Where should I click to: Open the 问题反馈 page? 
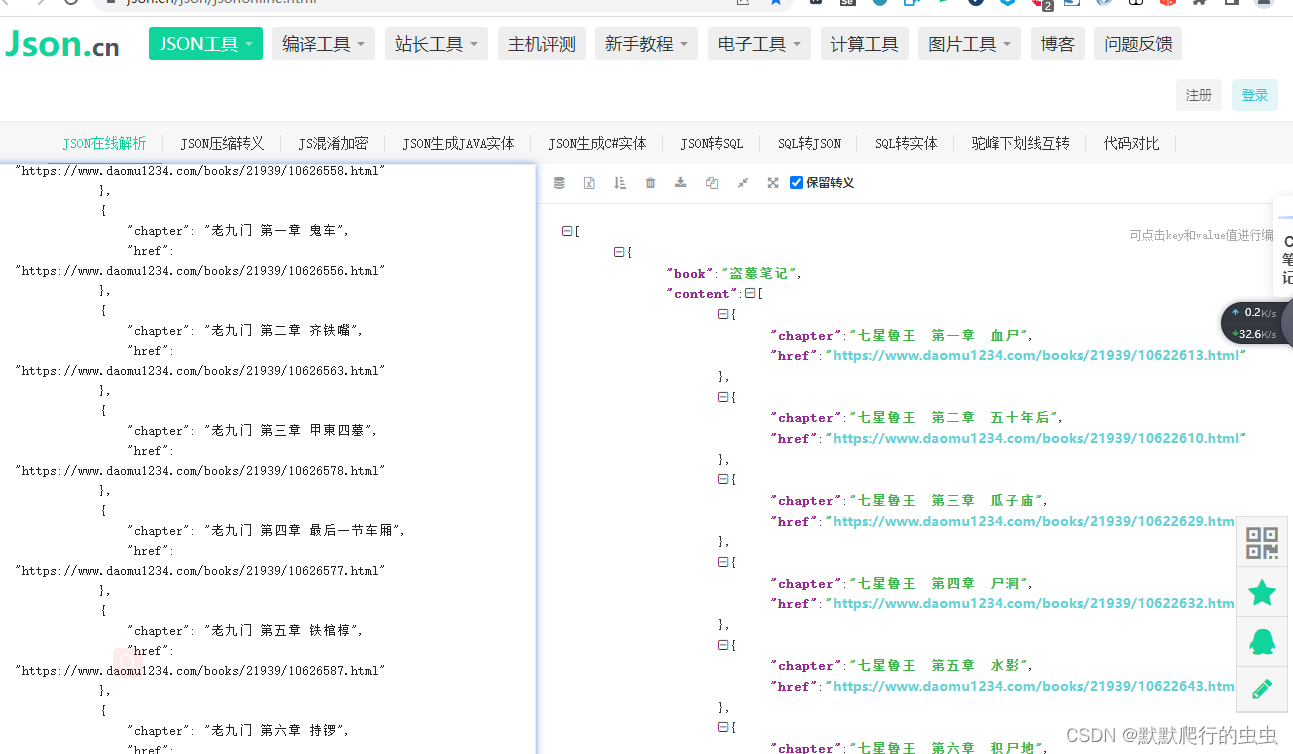point(1138,44)
